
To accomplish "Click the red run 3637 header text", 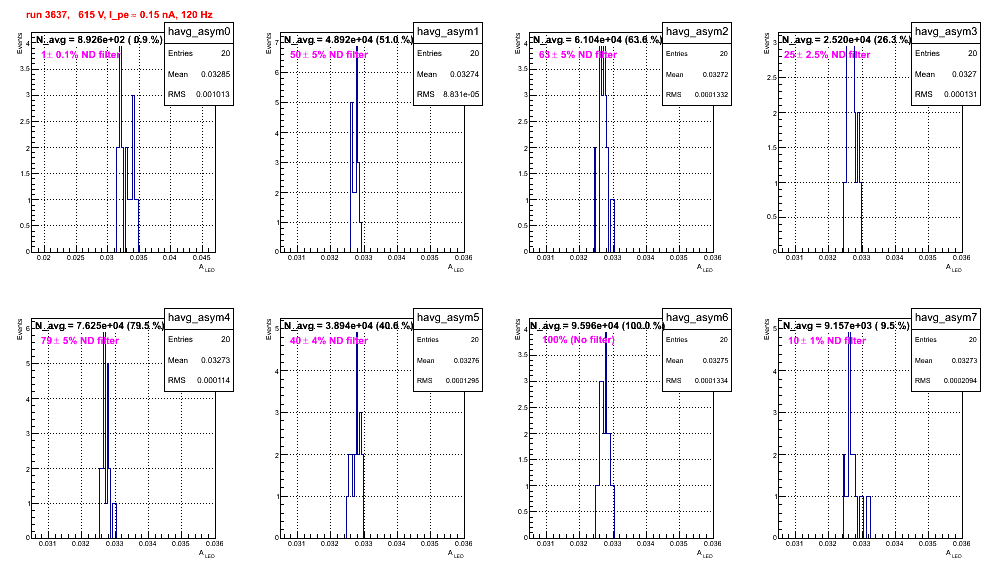I will tap(119, 14).
